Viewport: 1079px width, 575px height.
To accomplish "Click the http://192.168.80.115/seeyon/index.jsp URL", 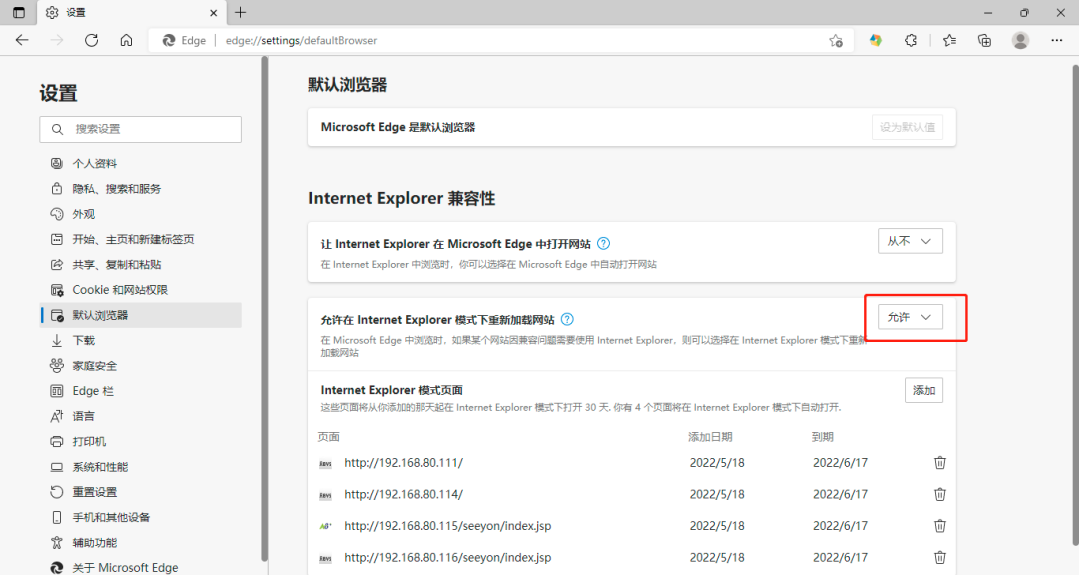I will pos(447,526).
